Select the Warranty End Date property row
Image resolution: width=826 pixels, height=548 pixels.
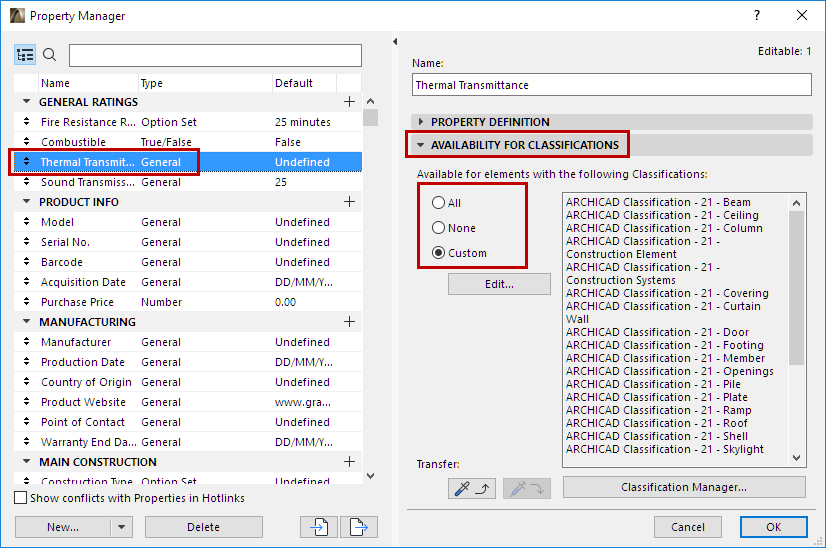(188, 442)
